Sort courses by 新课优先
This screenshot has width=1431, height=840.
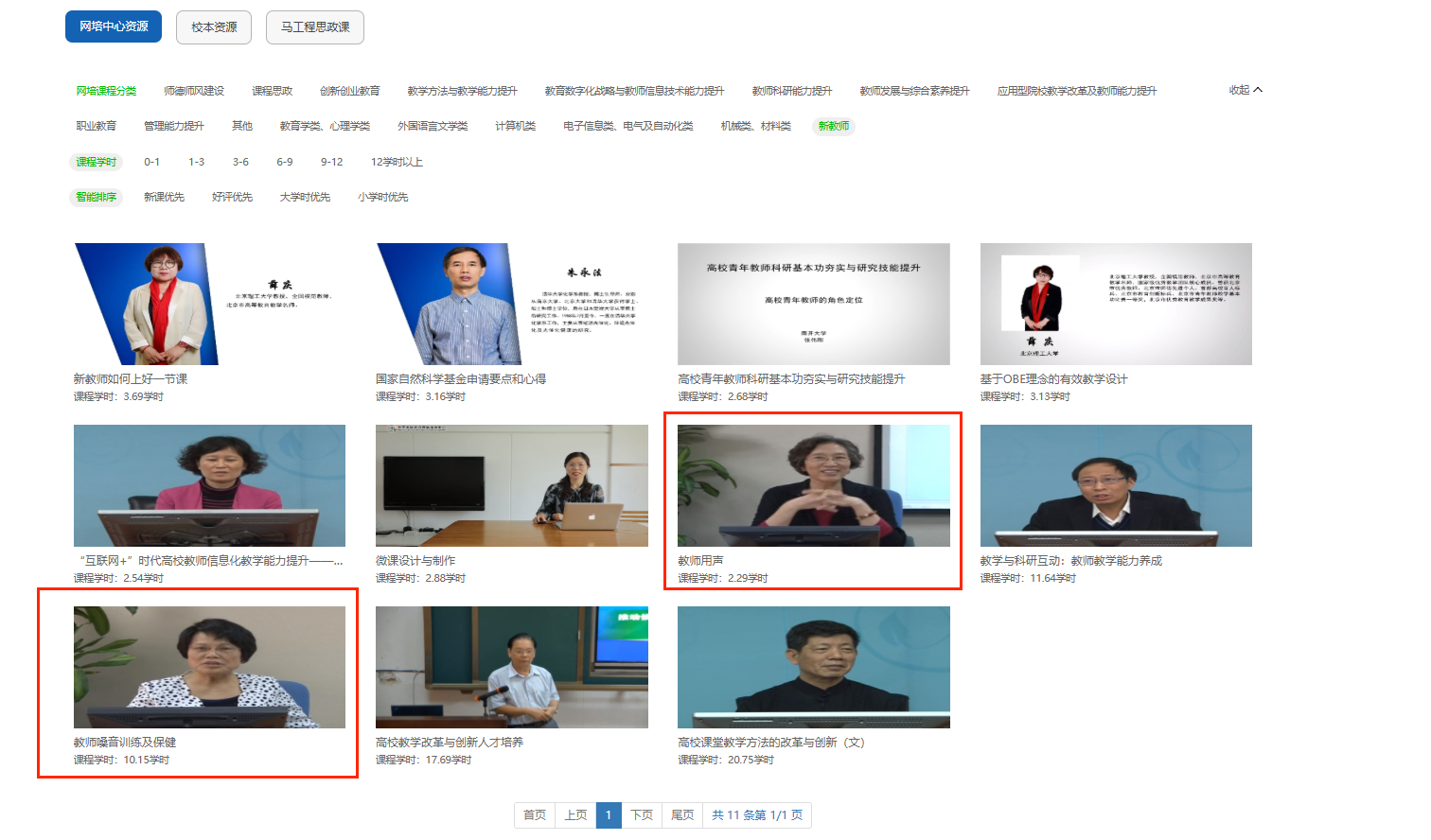tap(164, 197)
